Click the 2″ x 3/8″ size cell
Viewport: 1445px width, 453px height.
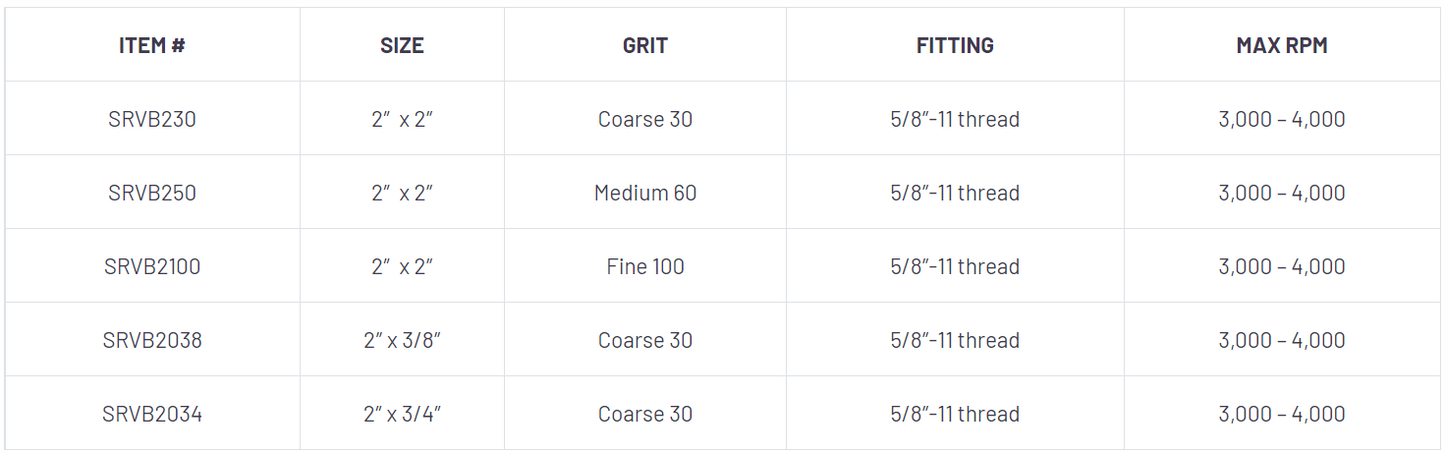point(402,340)
